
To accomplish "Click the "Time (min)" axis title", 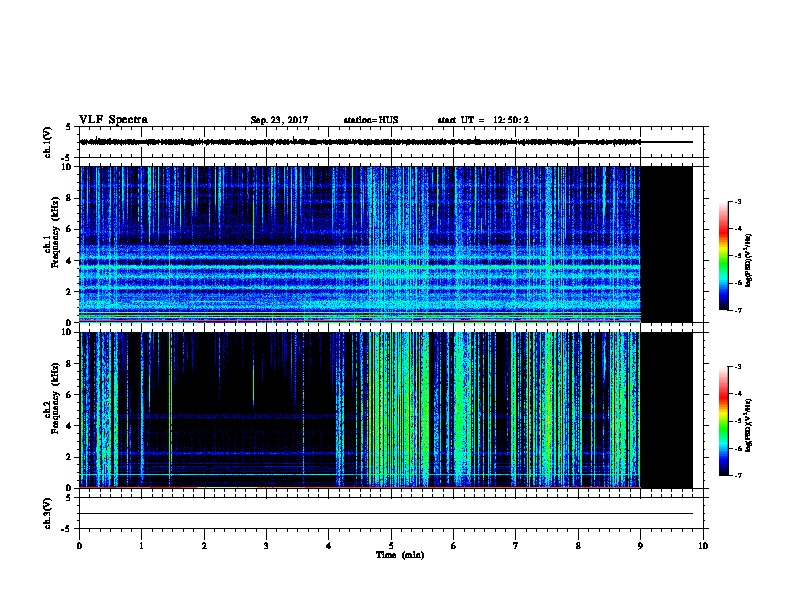I will point(400,555).
